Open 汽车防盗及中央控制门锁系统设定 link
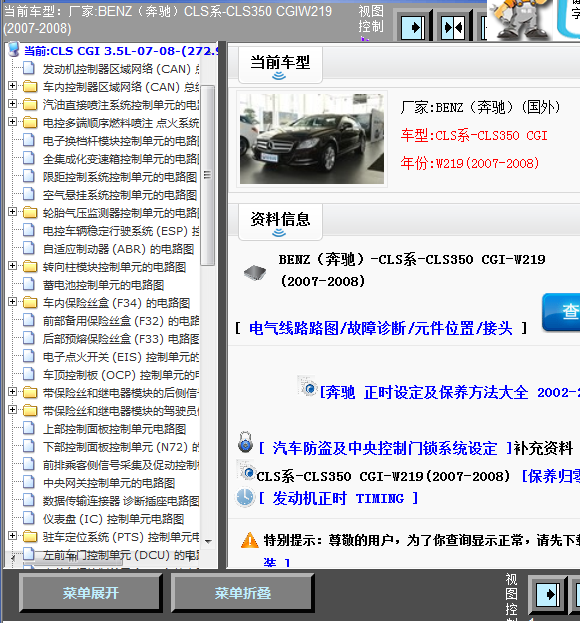Image resolution: width=580 pixels, height=623 pixels. tap(385, 448)
